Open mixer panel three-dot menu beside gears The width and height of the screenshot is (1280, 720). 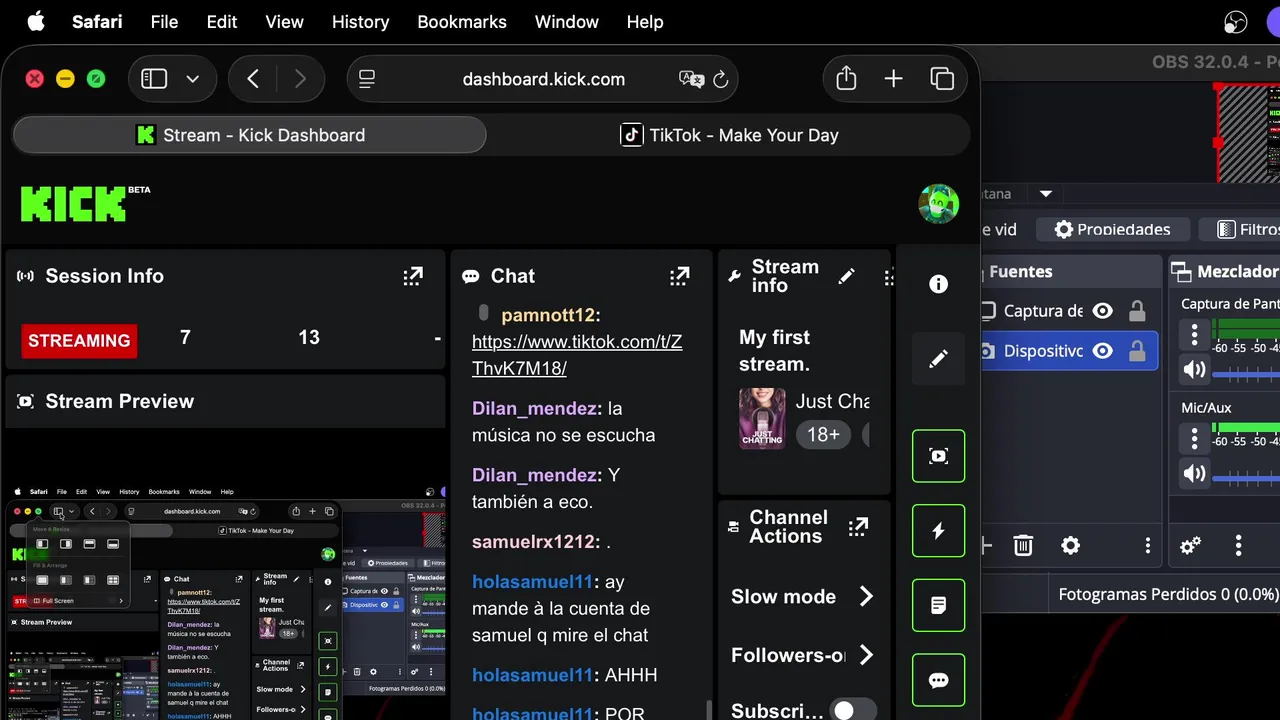pyautogui.click(x=1238, y=545)
